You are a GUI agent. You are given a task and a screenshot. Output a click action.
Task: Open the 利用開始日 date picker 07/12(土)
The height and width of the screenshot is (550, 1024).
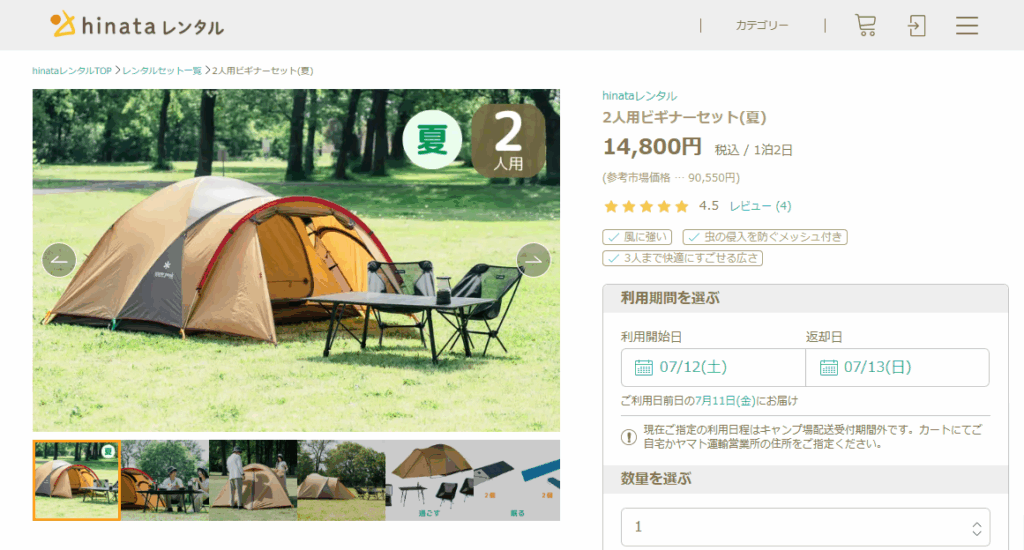(713, 367)
